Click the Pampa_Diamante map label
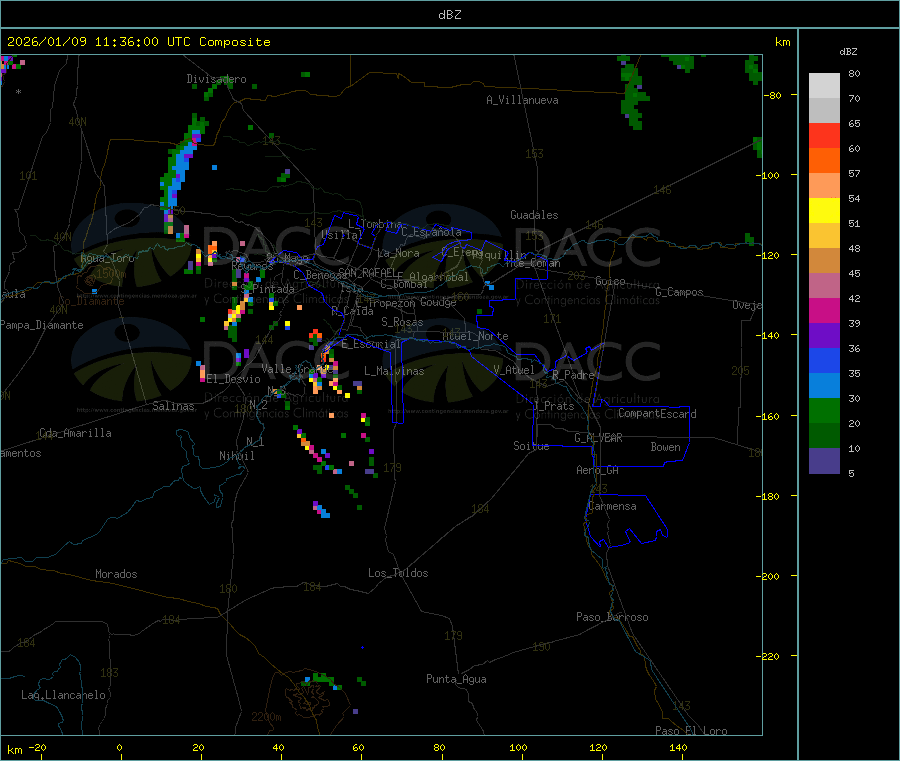Image resolution: width=900 pixels, height=761 pixels. coord(42,325)
